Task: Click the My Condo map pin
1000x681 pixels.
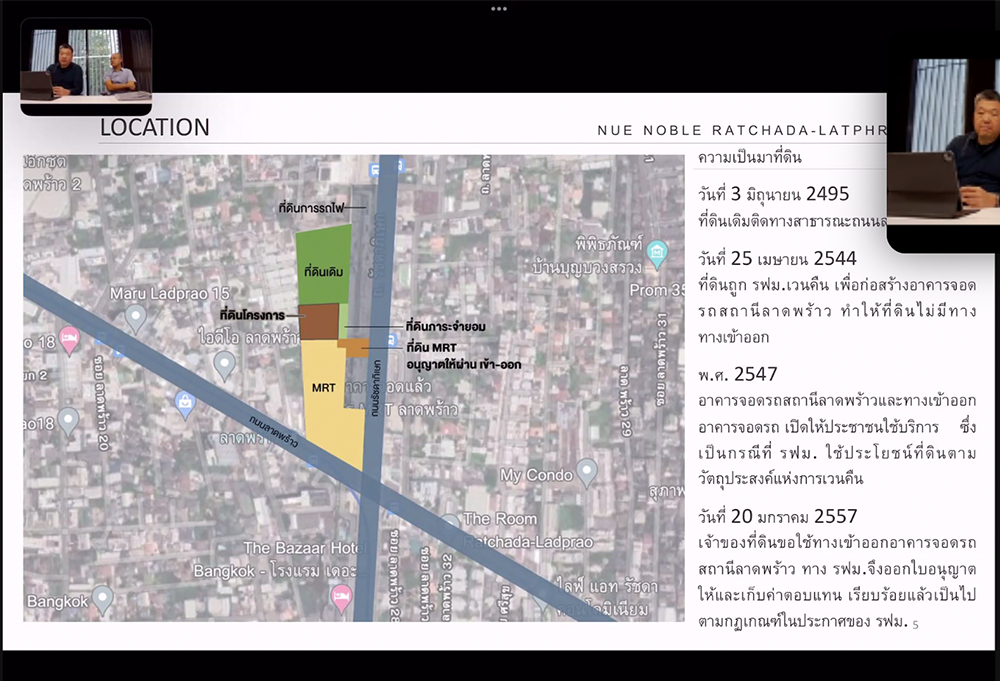Action: click(587, 469)
